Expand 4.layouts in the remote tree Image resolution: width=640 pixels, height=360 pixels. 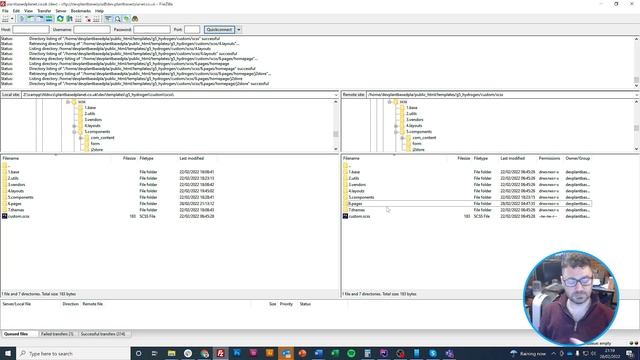pyautogui.click(x=396, y=126)
